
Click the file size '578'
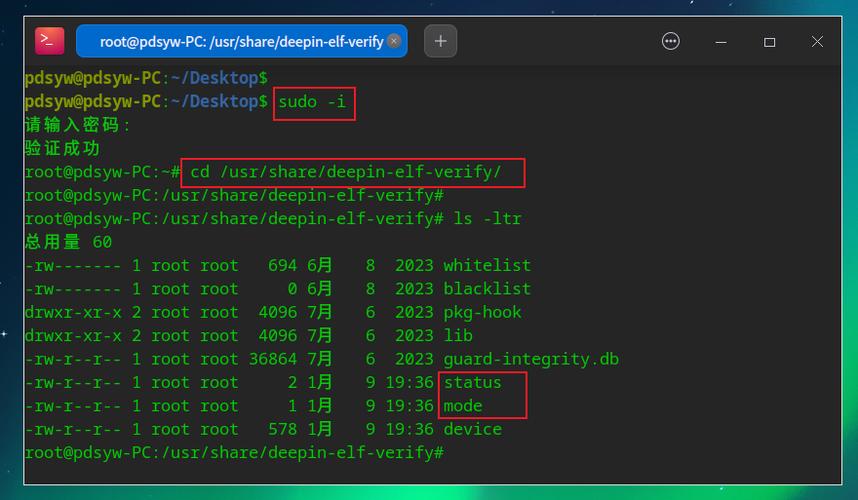[x=282, y=429]
